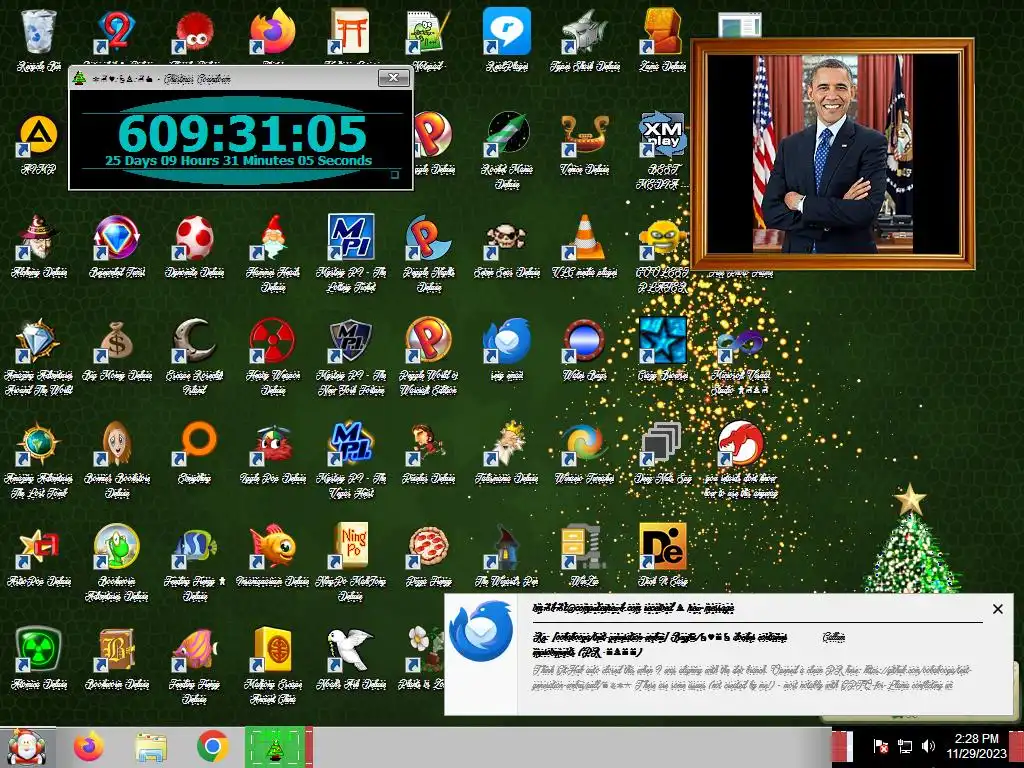Open the blue star Crazy Browser icon

(662, 341)
